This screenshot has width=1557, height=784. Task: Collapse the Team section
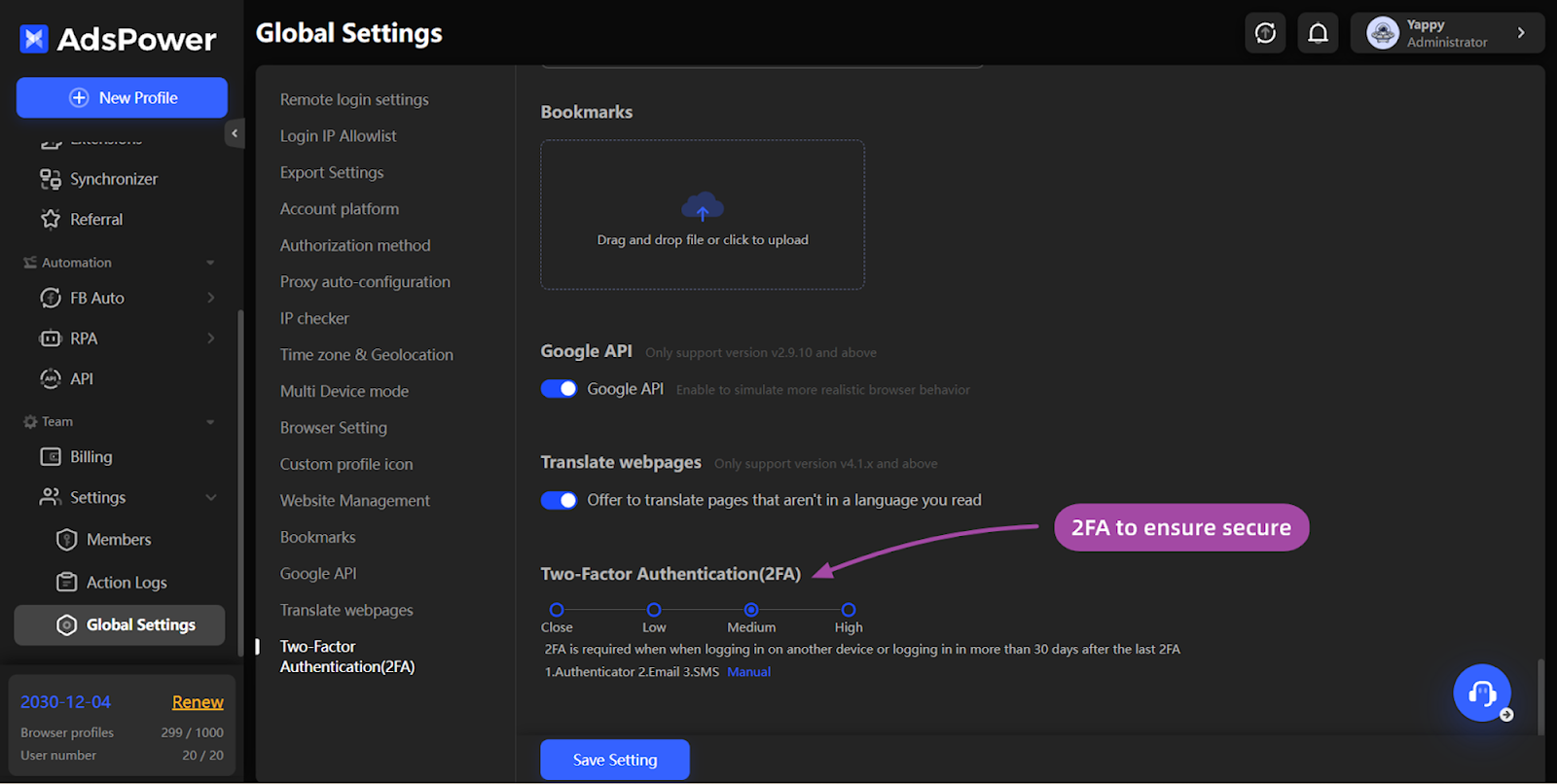point(210,422)
